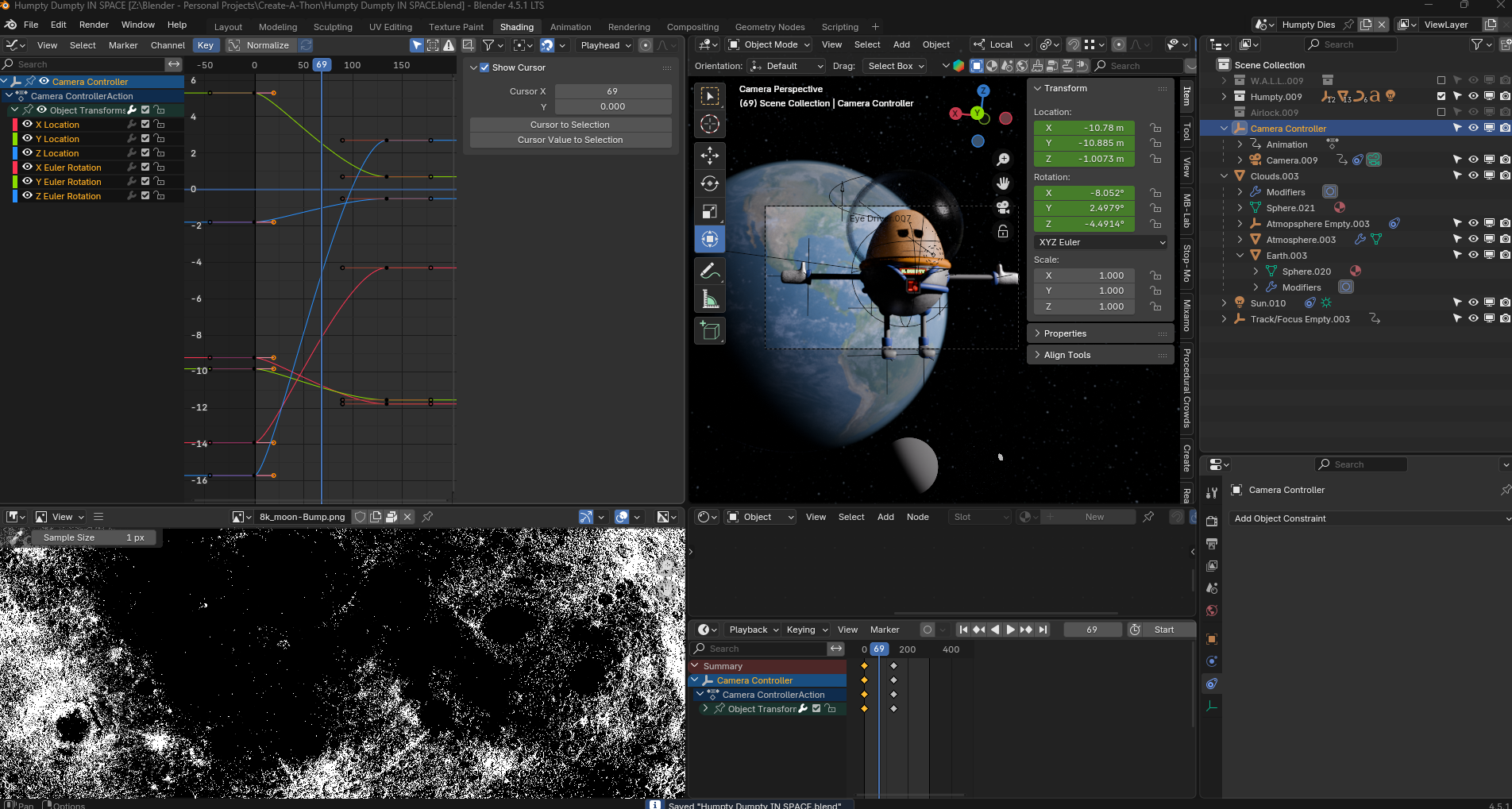Click the Cursor X value slider field
The image size is (1512, 809).
612,91
